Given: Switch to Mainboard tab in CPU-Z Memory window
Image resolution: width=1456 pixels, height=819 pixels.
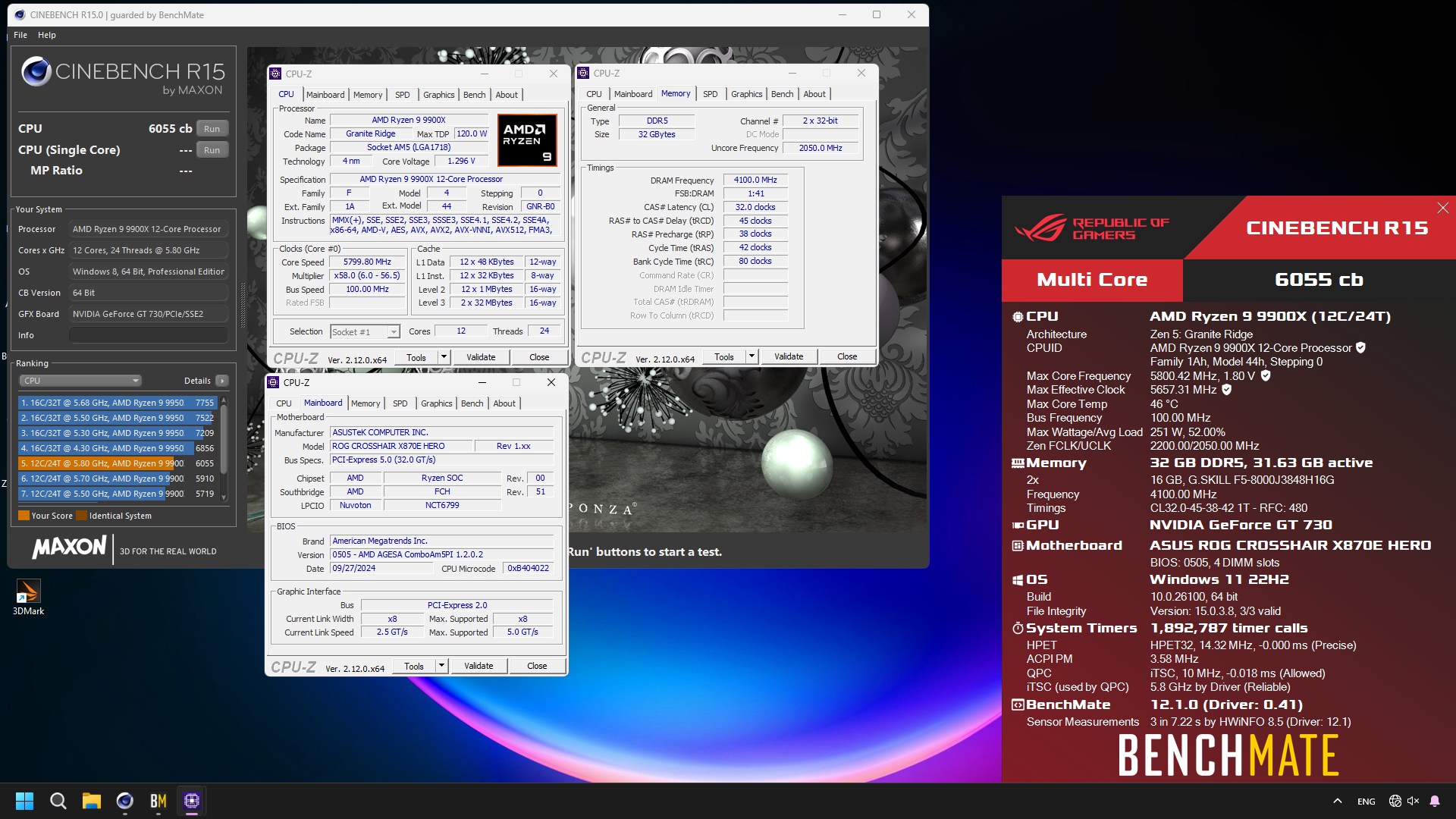Looking at the screenshot, I should coord(633,94).
